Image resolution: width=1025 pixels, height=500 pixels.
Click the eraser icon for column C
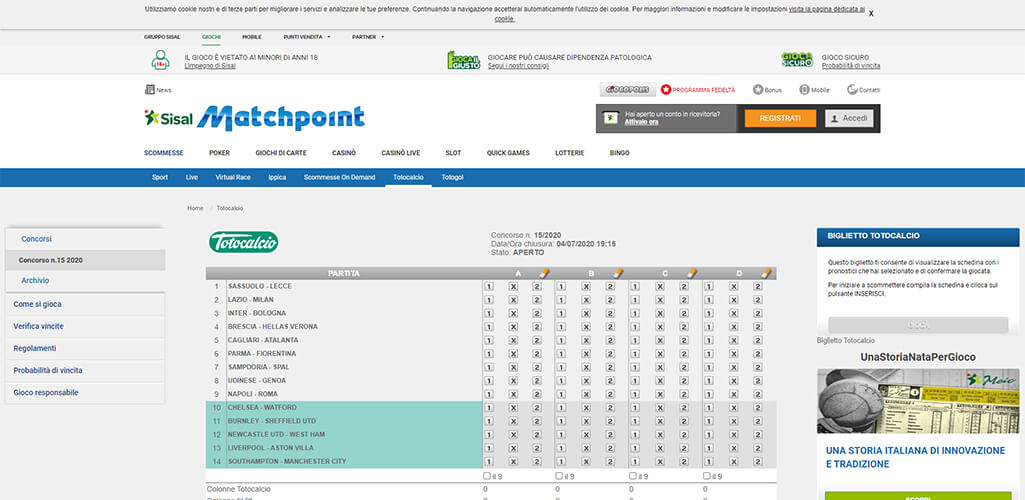click(x=692, y=273)
